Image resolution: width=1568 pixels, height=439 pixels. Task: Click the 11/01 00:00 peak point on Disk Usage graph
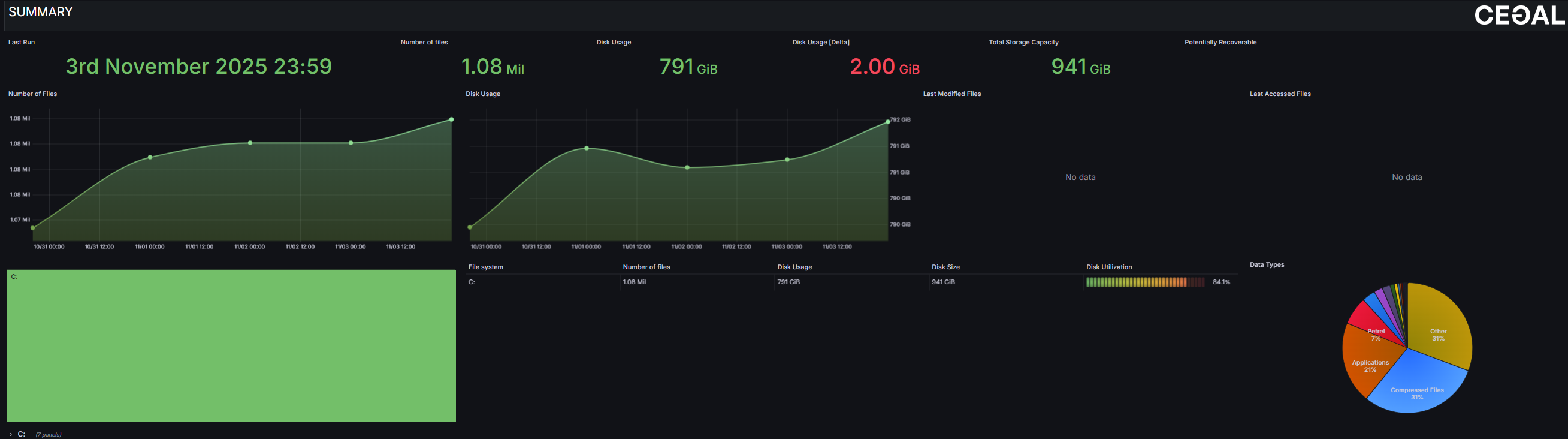coord(586,148)
